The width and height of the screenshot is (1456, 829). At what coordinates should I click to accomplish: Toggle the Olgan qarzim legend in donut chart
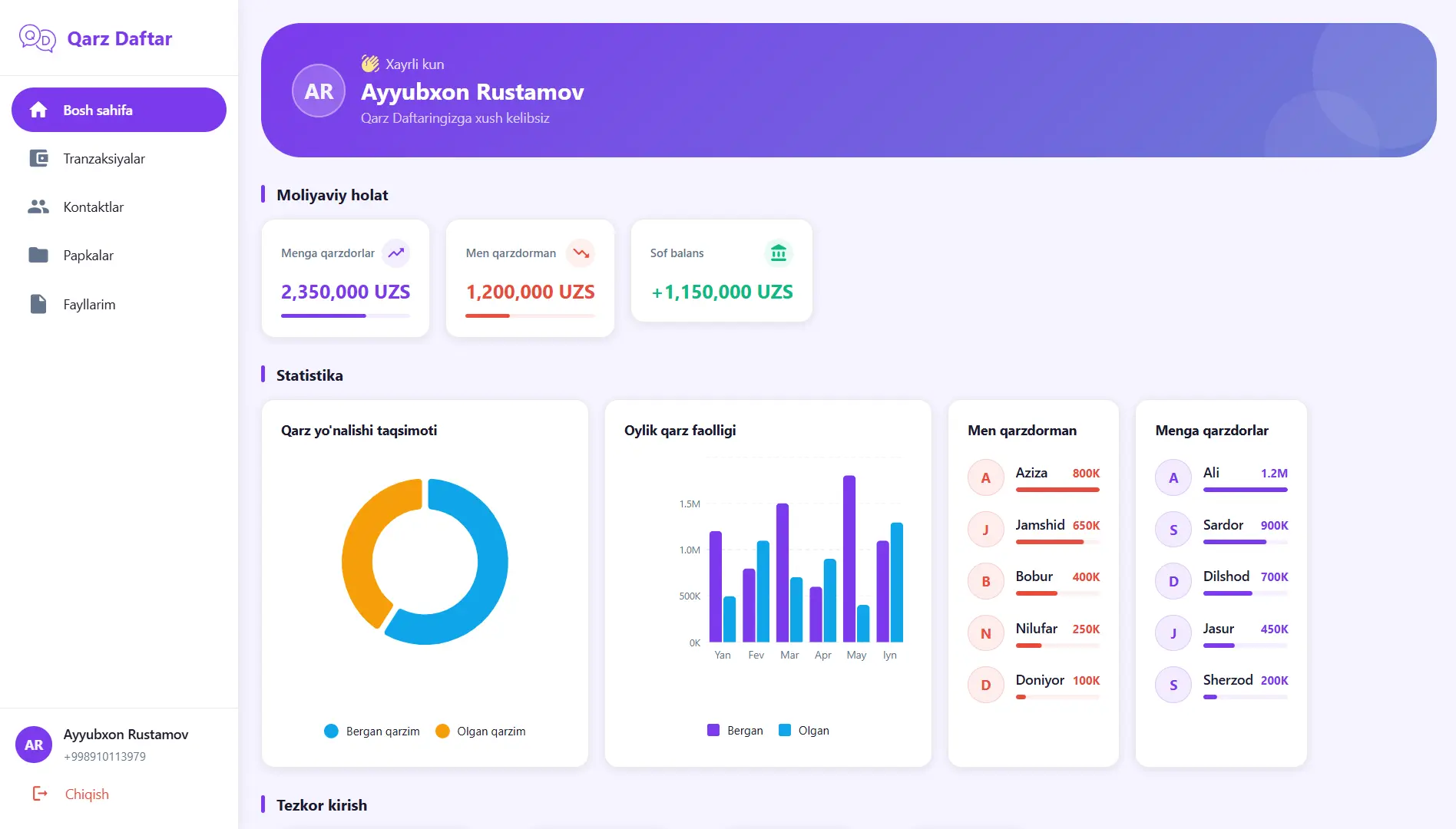481,731
